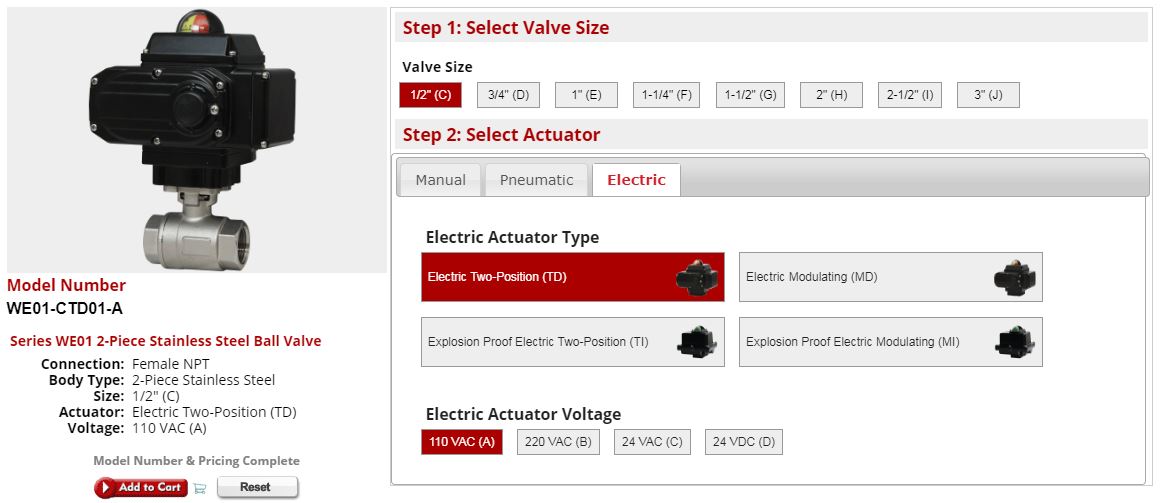Choose the 1" (E) valve size
Image resolution: width=1162 pixels, height=503 pixels.
(586, 95)
